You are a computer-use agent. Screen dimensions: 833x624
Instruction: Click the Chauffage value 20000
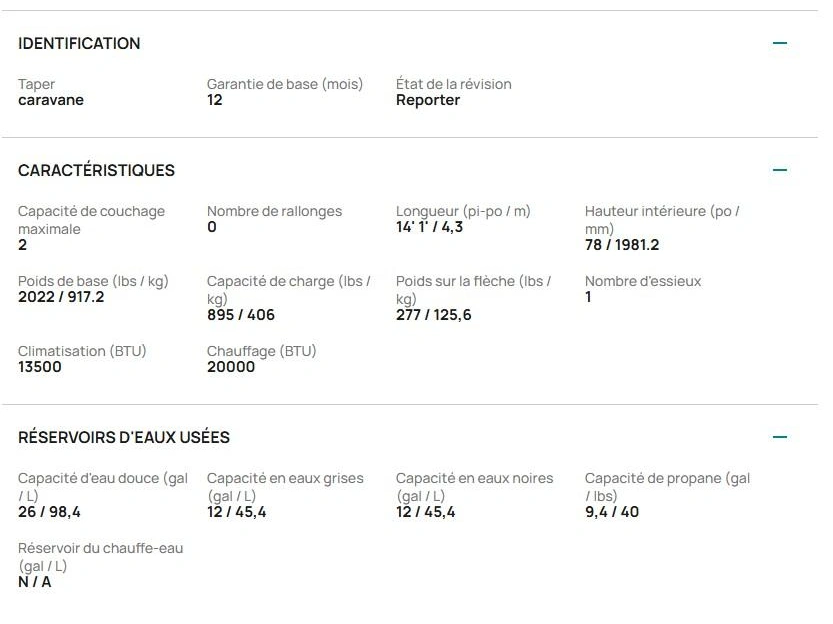[x=231, y=367]
